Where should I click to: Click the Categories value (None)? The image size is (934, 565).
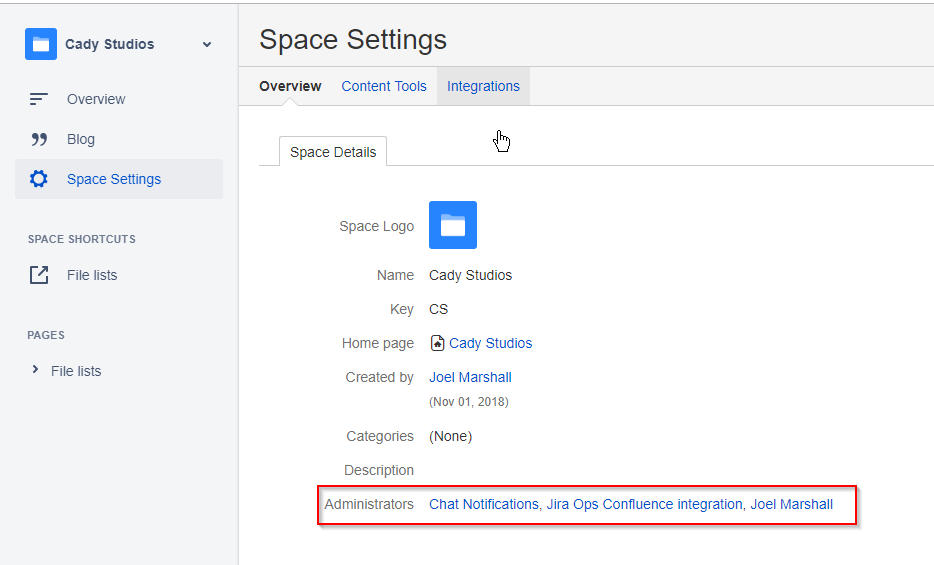(450, 436)
